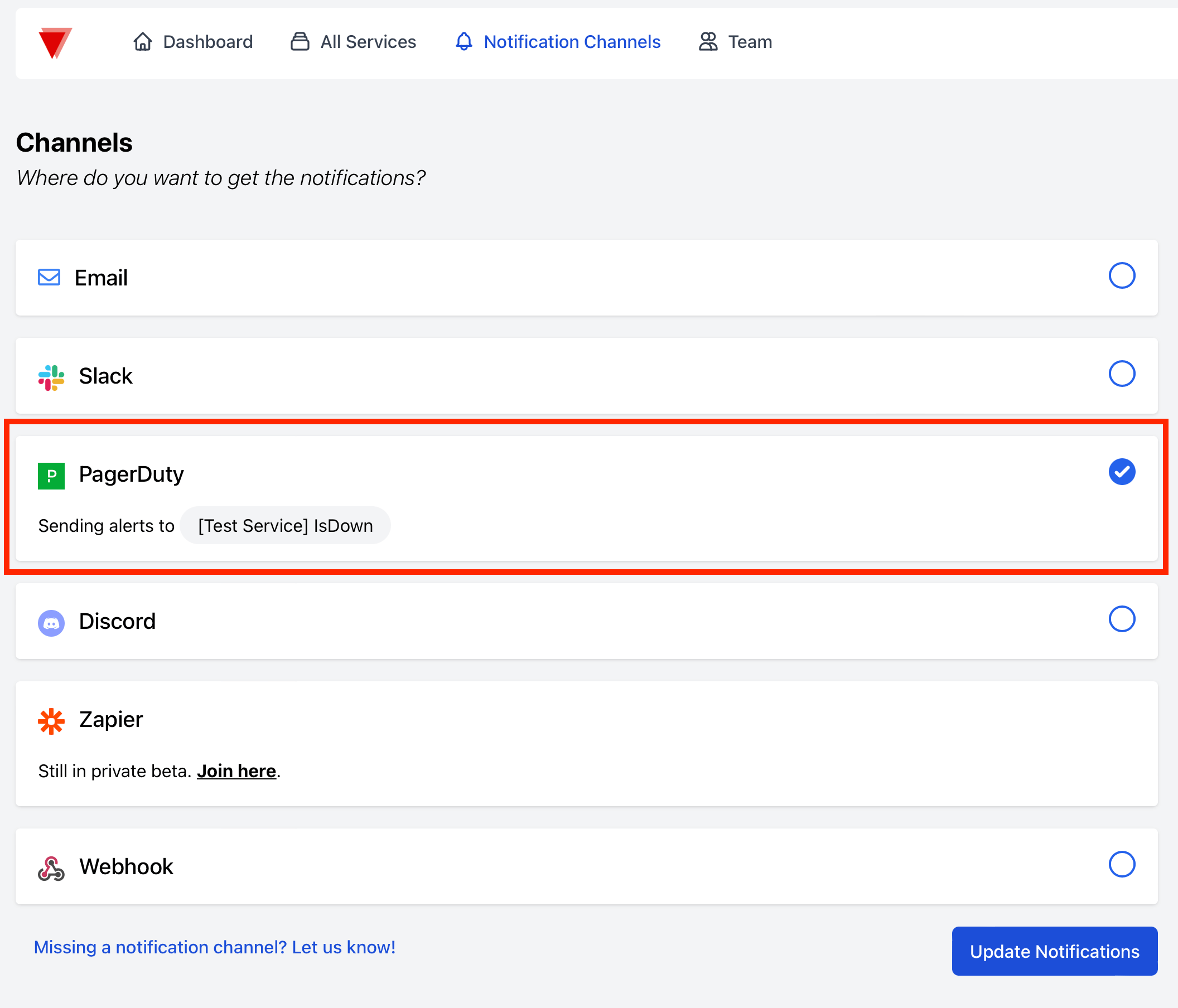
Task: Click the red IsDown logo
Action: coord(55,42)
